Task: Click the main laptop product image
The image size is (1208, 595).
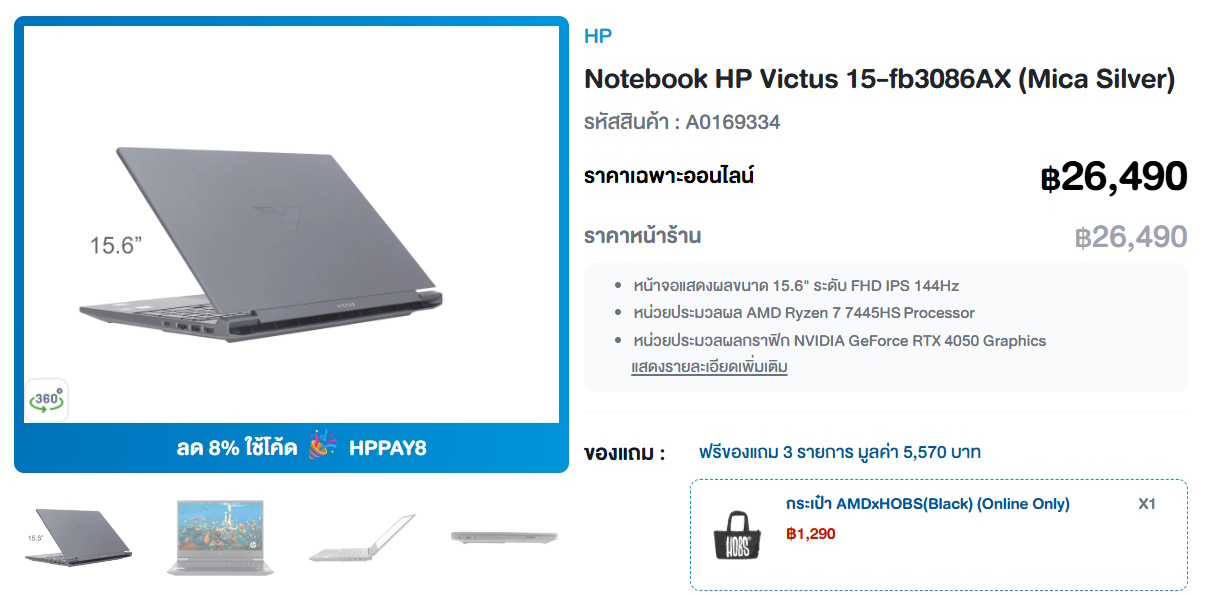Action: [291, 224]
